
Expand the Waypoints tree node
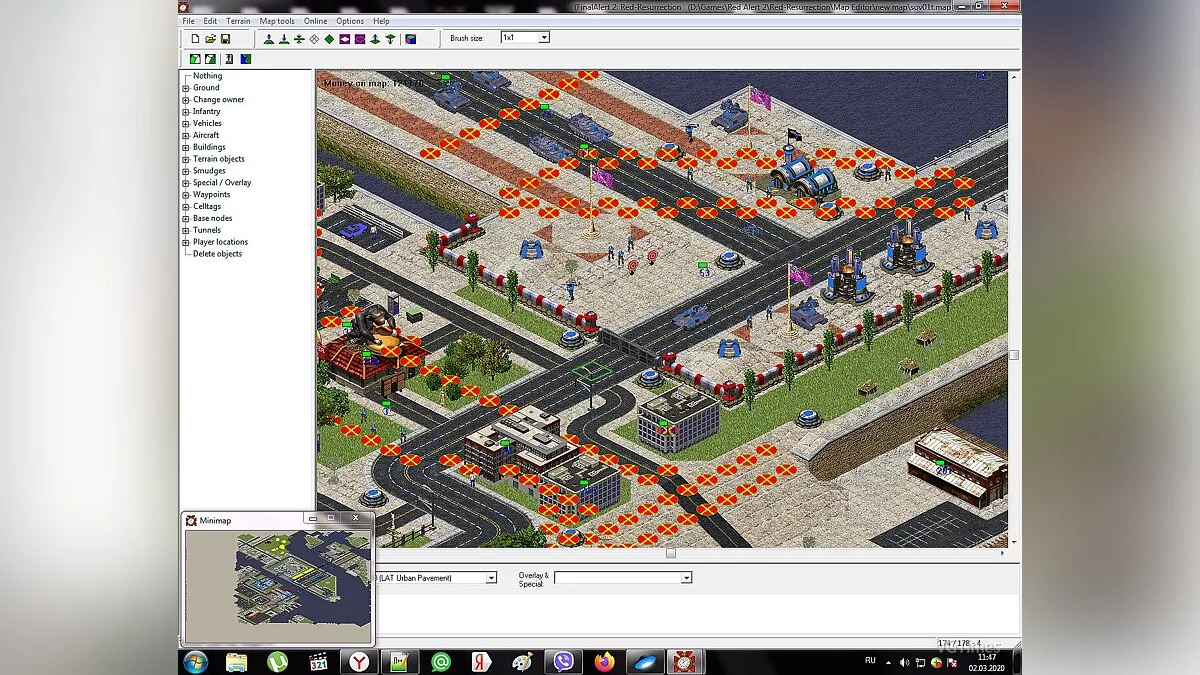pyautogui.click(x=186, y=195)
